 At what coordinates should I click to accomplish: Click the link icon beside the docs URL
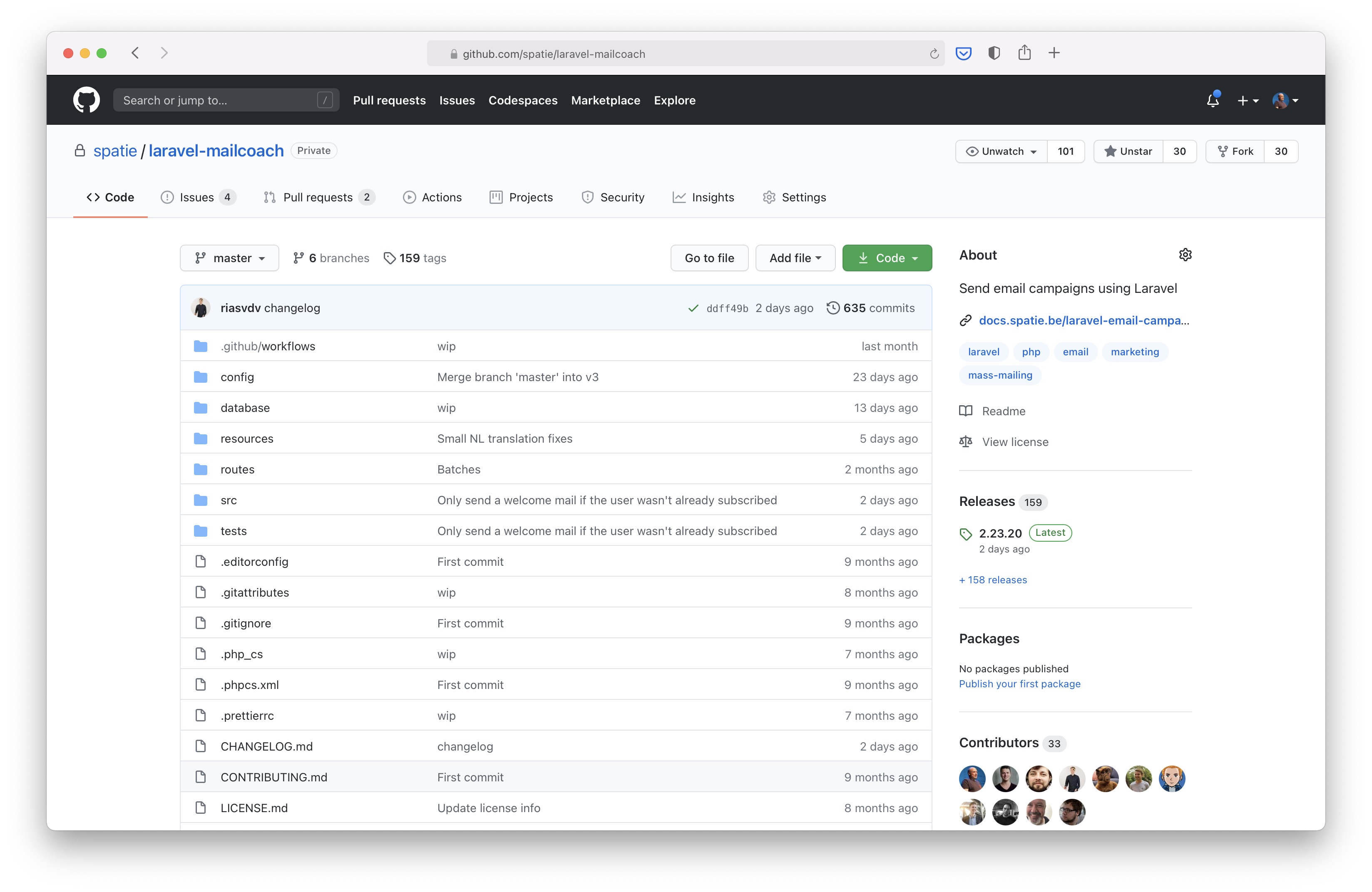click(x=966, y=321)
